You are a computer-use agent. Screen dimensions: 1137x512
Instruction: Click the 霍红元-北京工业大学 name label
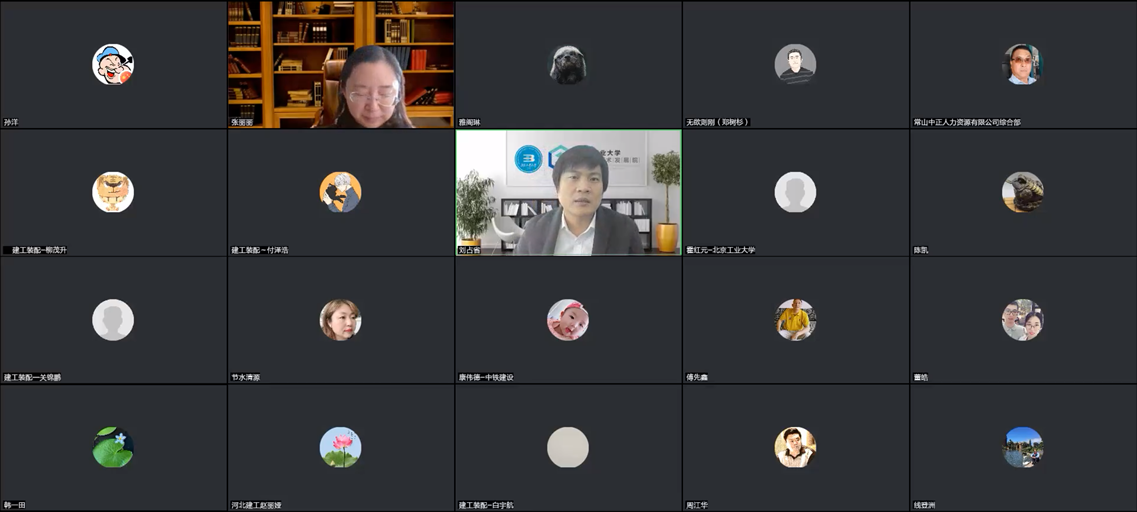click(721, 250)
